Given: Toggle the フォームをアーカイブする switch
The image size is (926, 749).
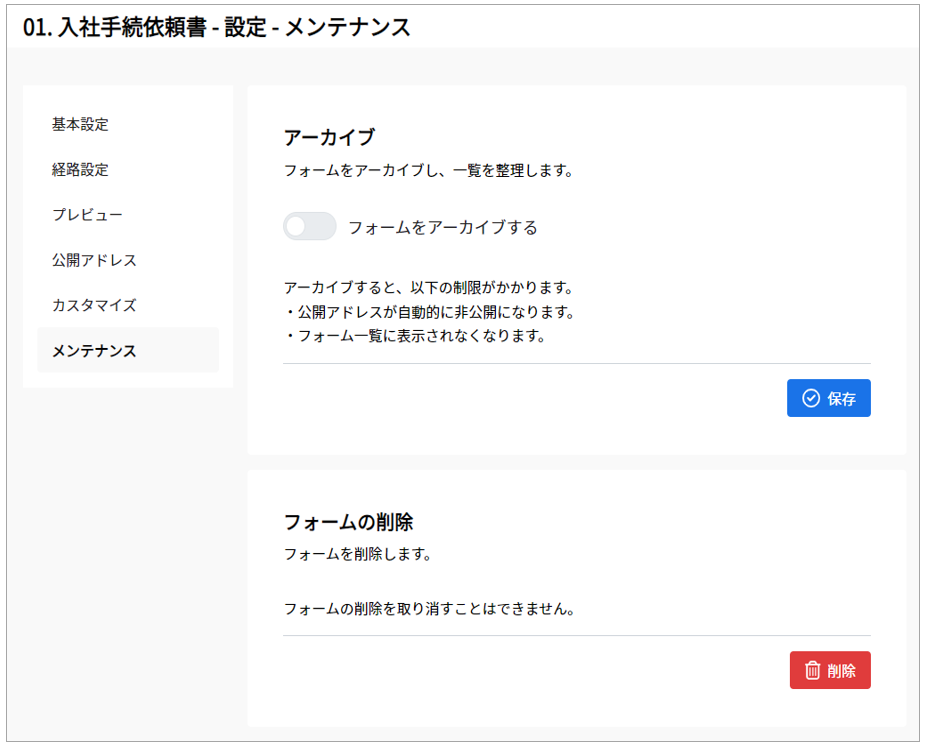Looking at the screenshot, I should [309, 226].
